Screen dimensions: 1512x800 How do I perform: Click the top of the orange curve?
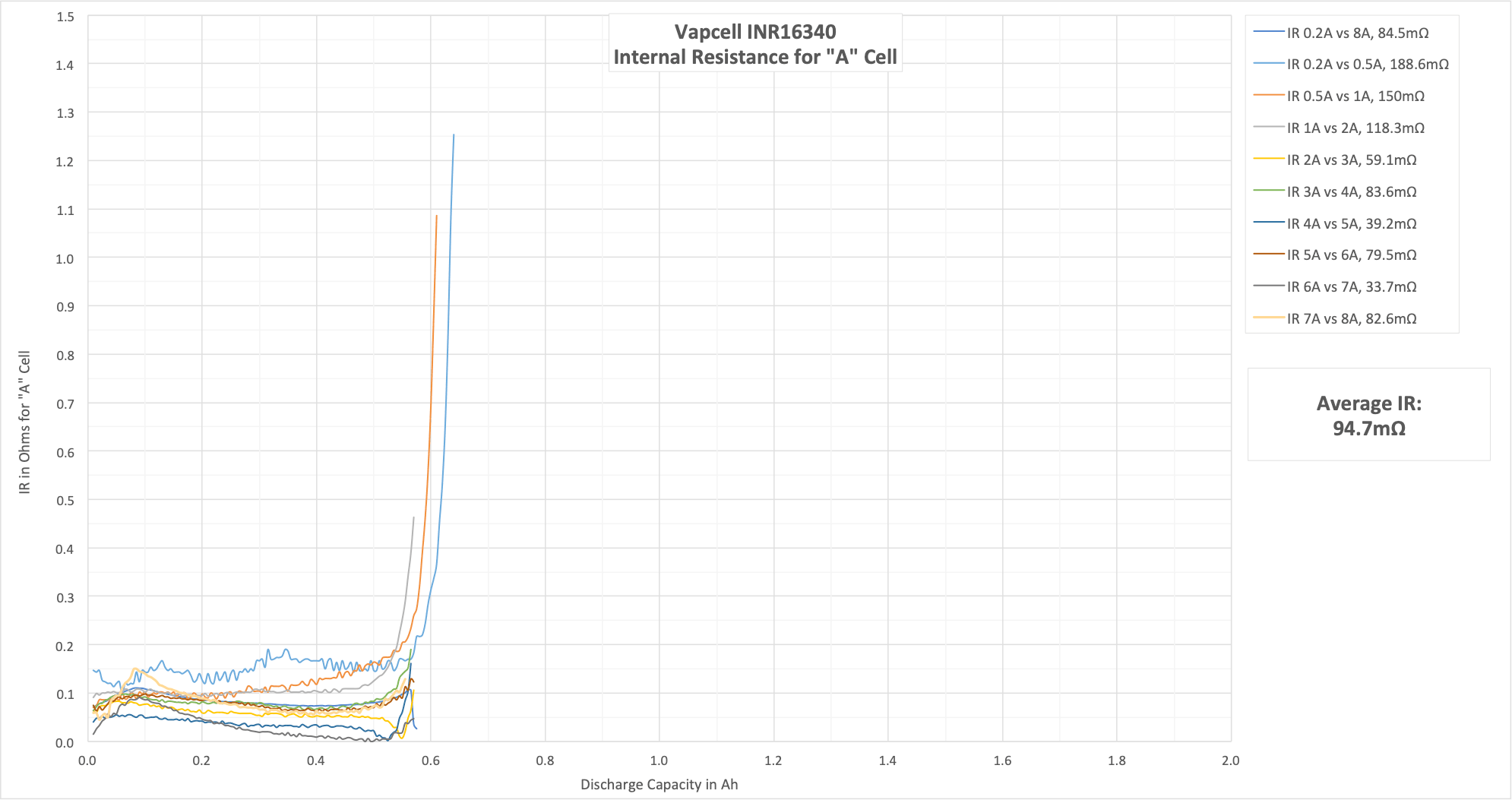436,217
